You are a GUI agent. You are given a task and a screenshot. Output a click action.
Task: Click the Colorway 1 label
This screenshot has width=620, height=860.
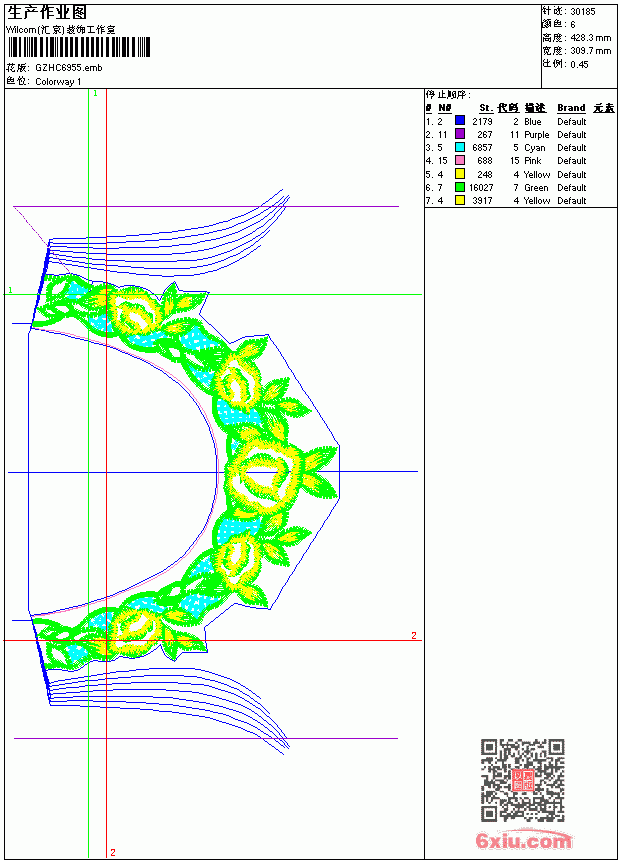58,82
